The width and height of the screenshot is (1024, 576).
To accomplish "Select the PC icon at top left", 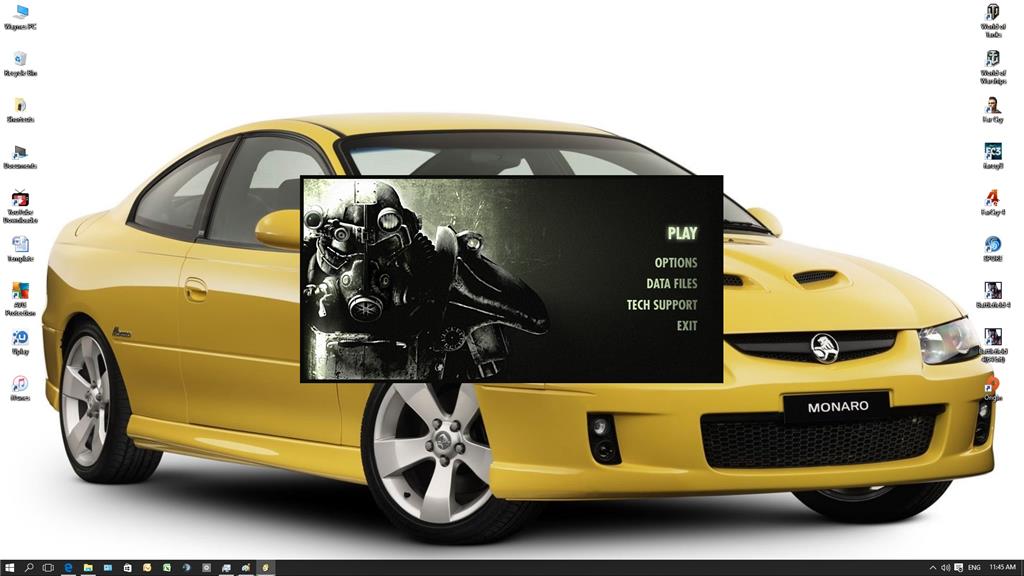I will pos(20,17).
